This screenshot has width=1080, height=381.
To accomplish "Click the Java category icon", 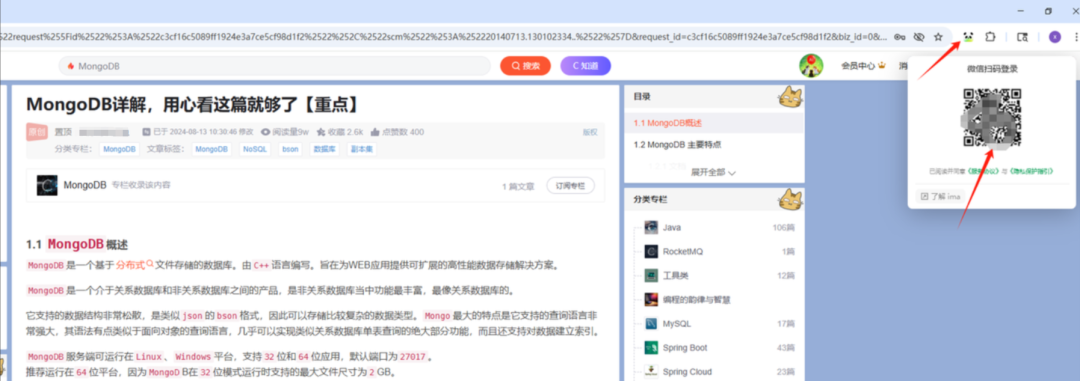I will (x=651, y=227).
